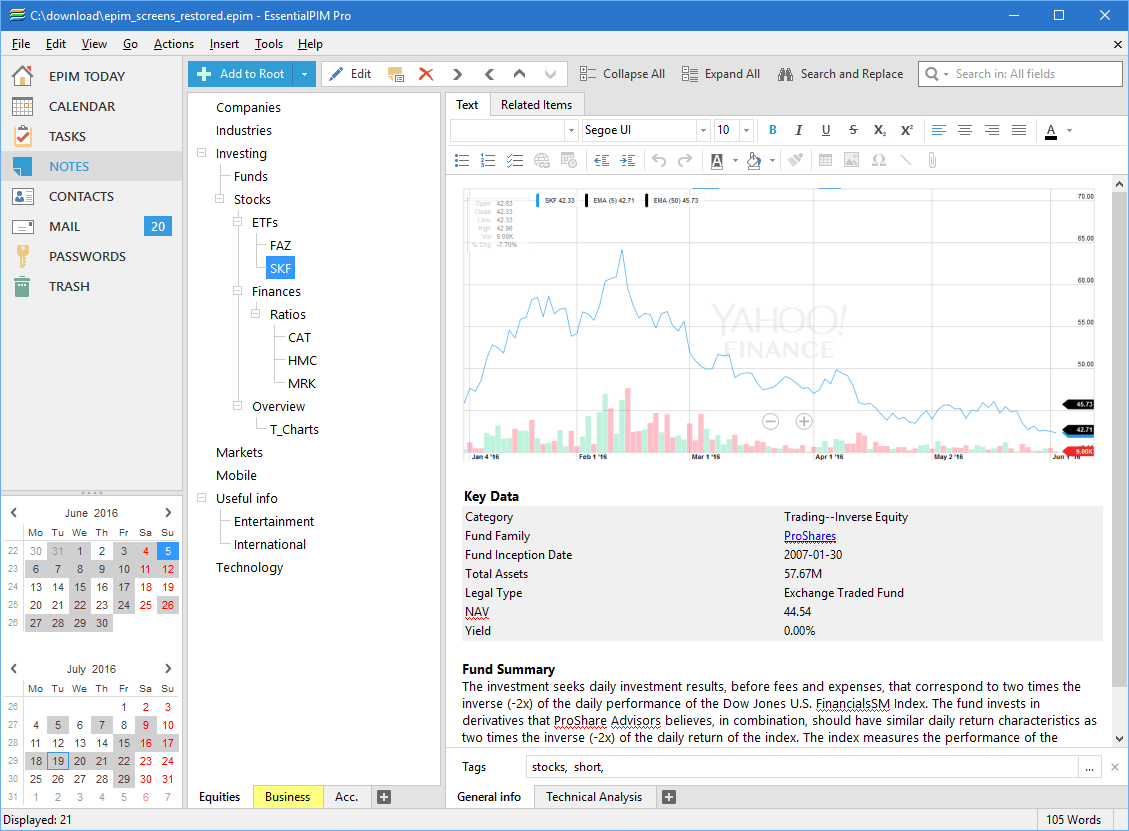Screen dimensions: 1129x831
Task: Open the Search and Replace tool
Action: 840,74
